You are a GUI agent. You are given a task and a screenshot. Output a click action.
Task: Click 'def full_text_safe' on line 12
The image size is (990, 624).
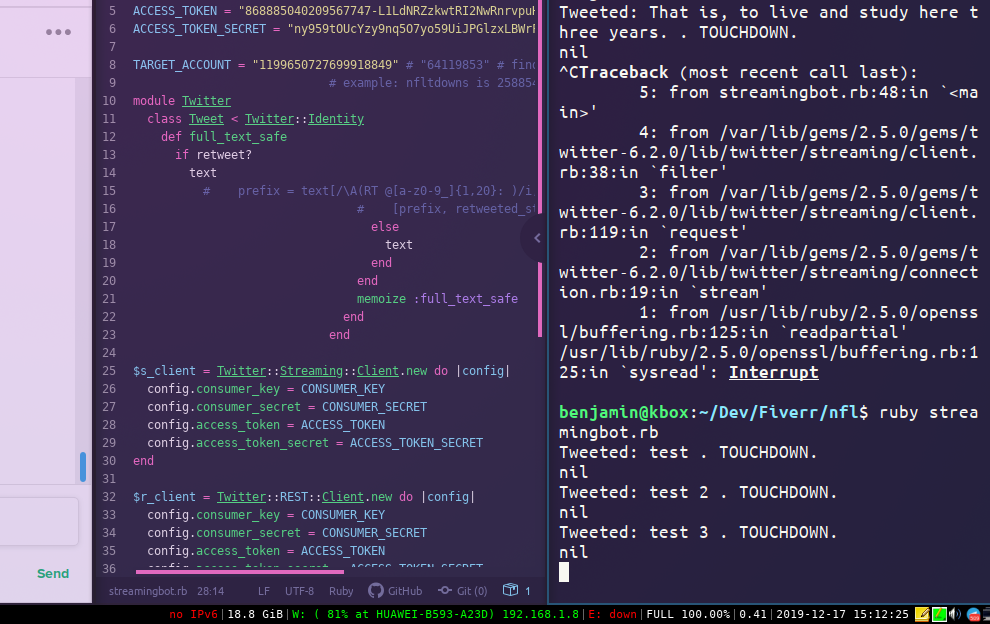[224, 136]
